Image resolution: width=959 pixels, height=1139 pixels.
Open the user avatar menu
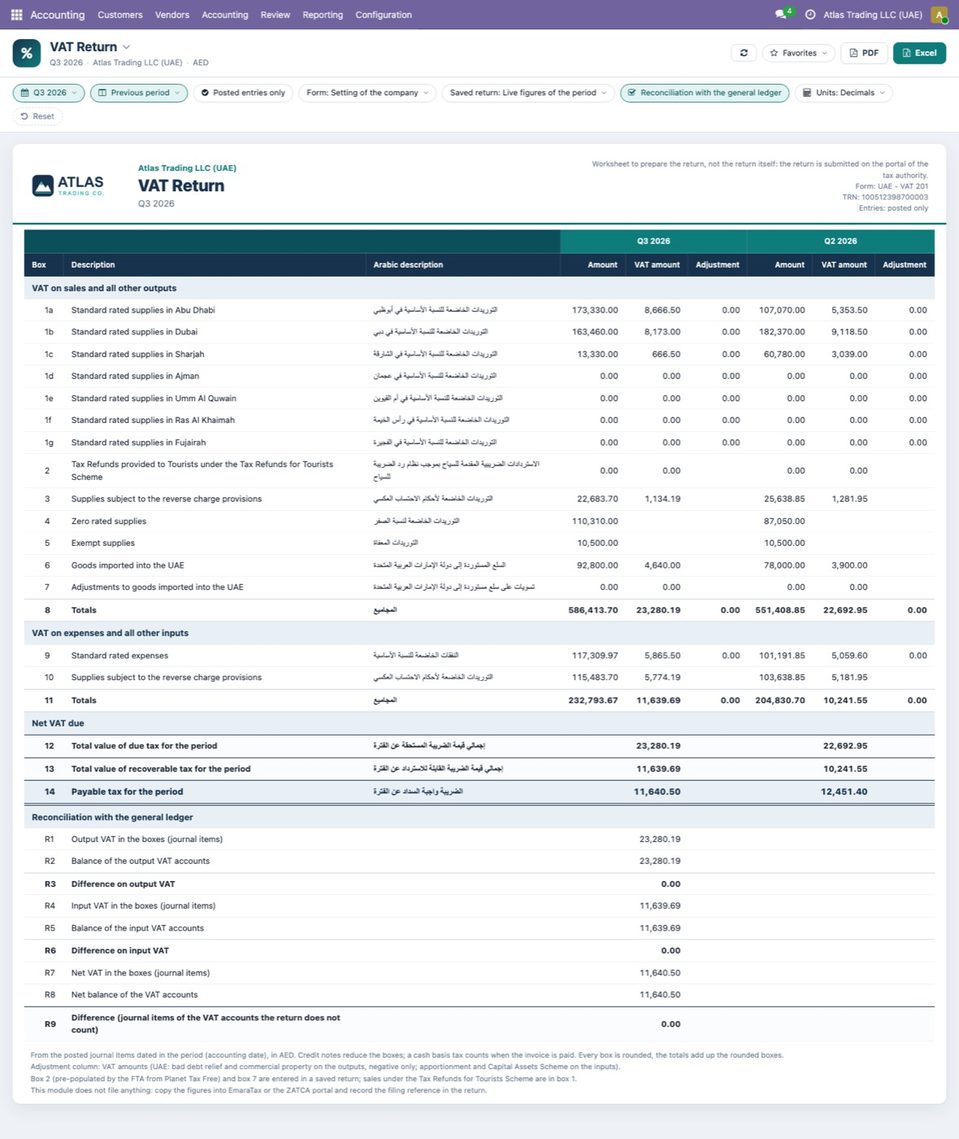pos(939,15)
